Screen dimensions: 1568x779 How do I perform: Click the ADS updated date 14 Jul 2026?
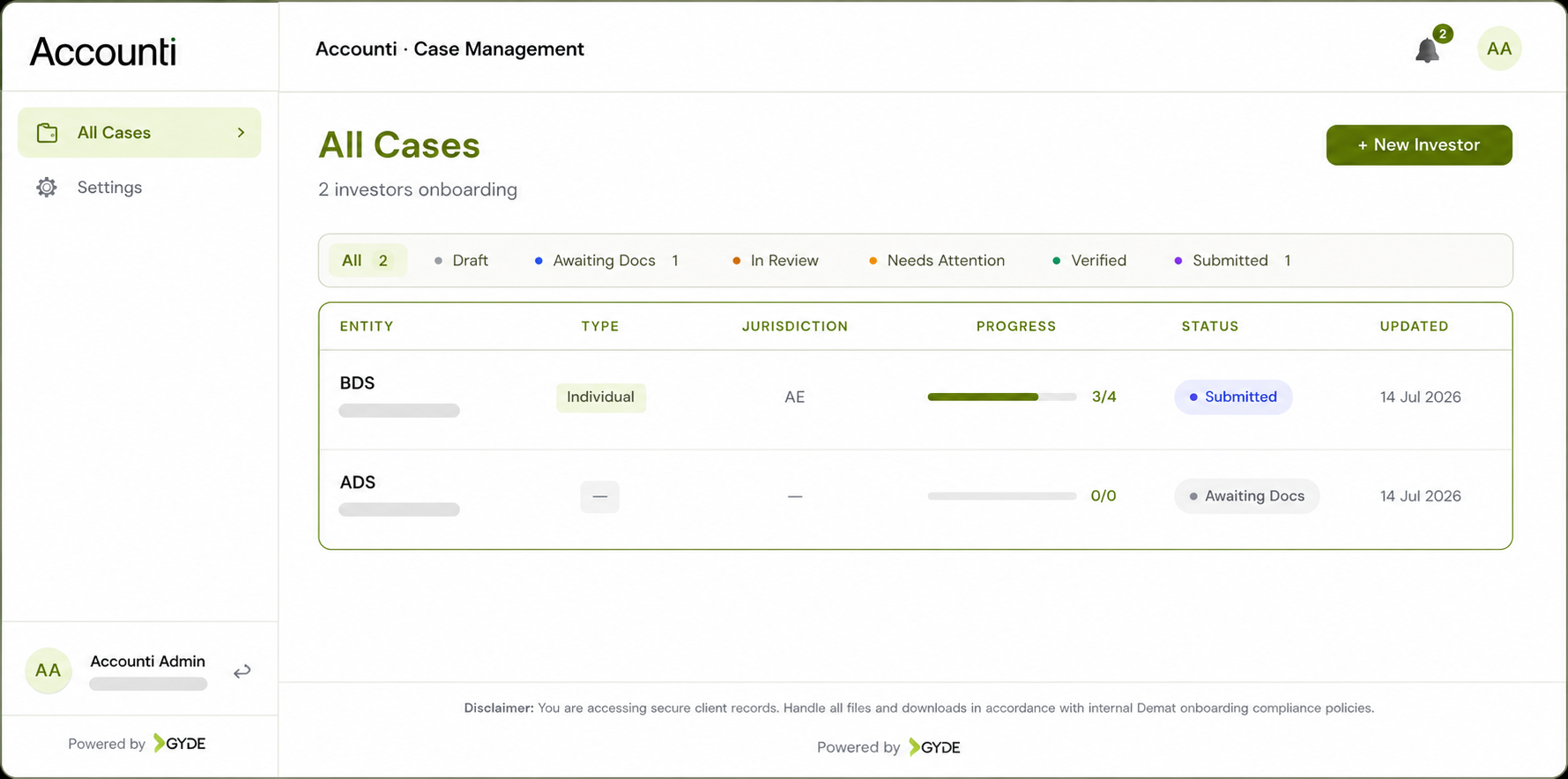[1421, 496]
